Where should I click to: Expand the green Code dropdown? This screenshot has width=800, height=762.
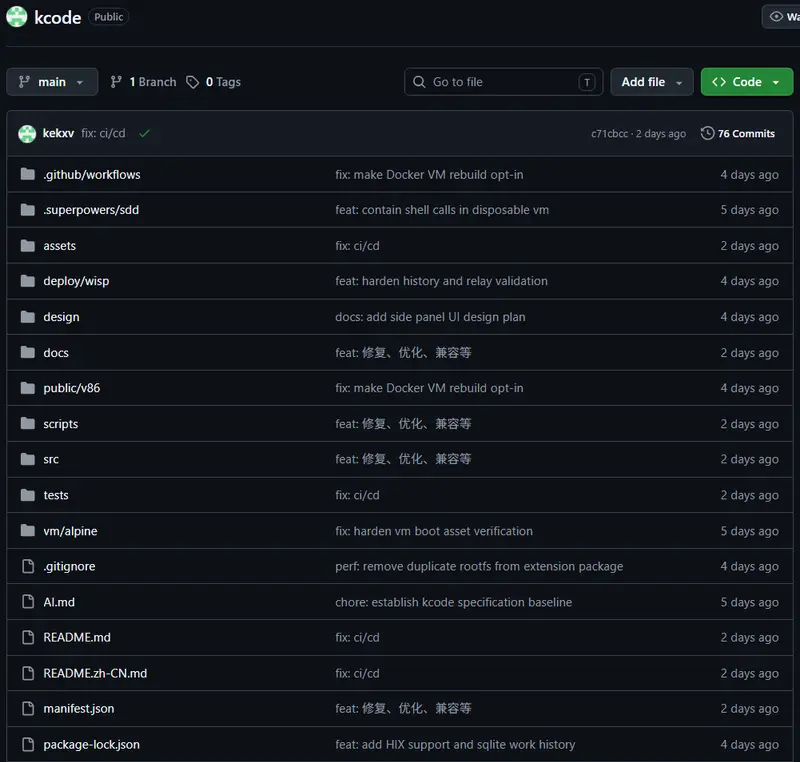point(746,82)
